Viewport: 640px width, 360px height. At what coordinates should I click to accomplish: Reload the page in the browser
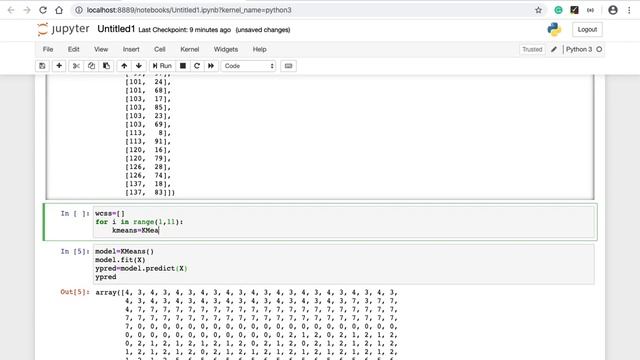[43, 10]
